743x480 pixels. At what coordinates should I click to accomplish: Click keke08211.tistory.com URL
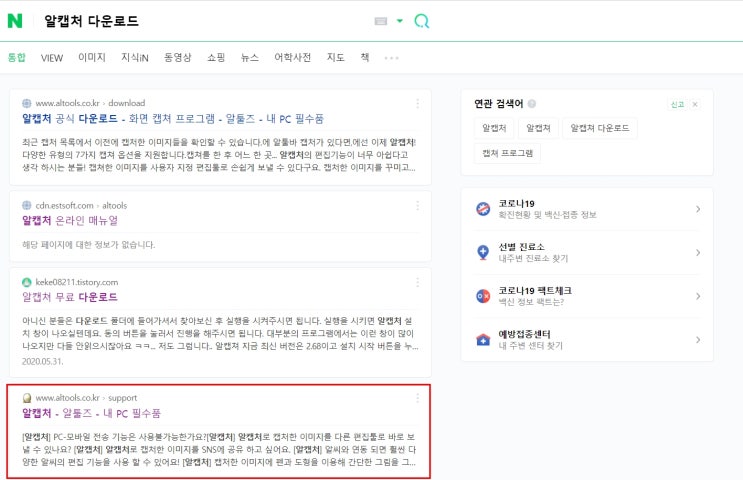tap(77, 282)
